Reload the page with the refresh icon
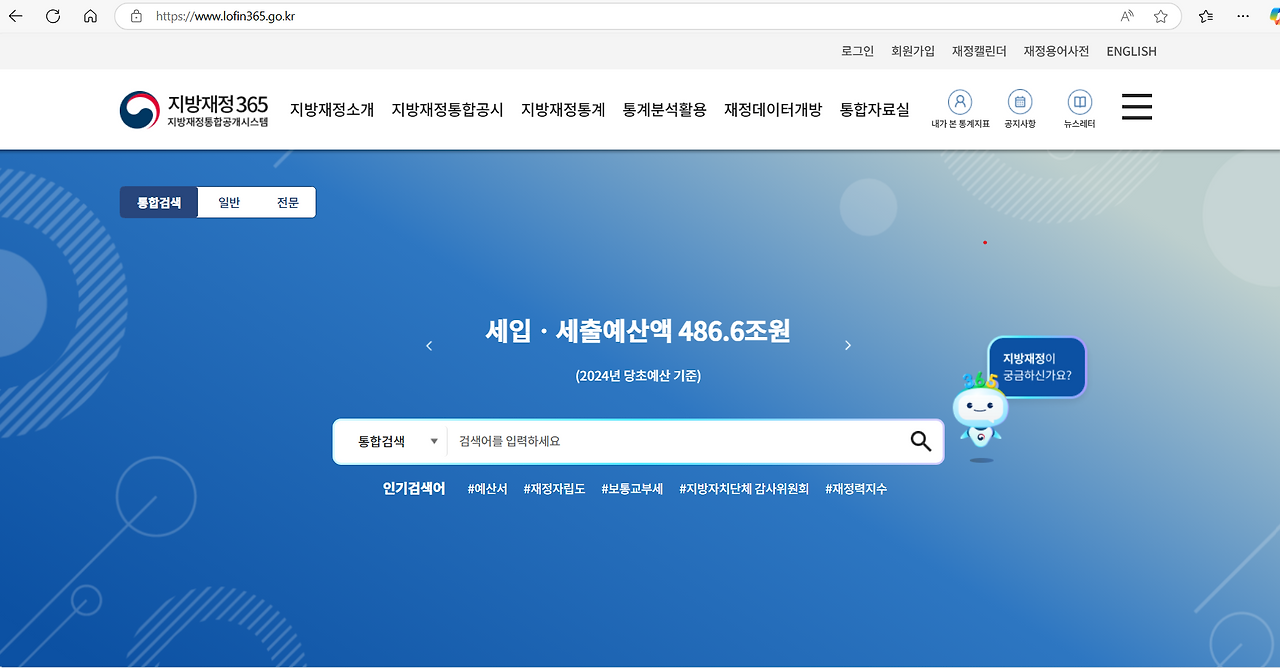The image size is (1280, 668). [53, 16]
